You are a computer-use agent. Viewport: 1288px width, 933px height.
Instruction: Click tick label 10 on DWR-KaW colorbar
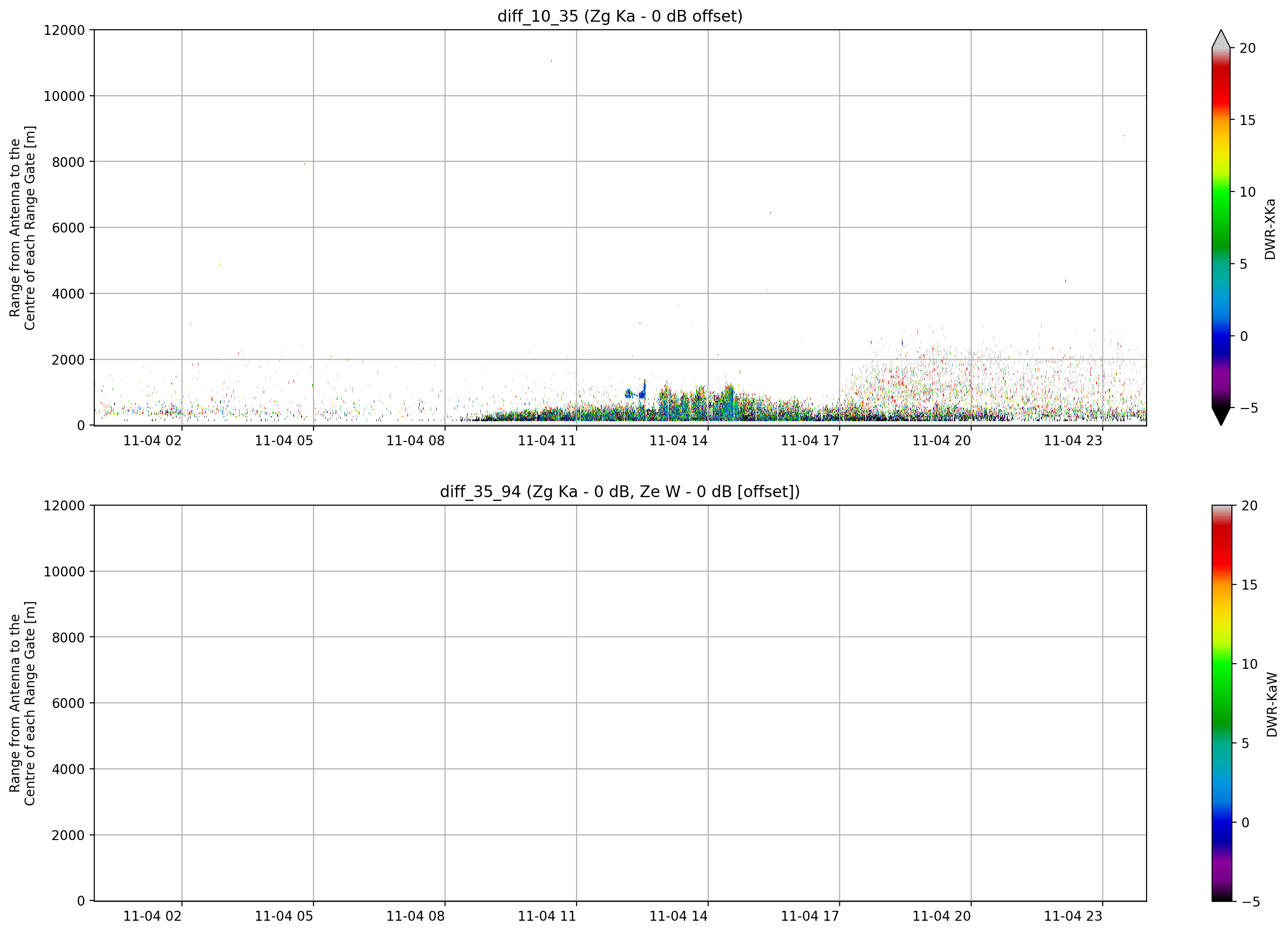point(1249,664)
